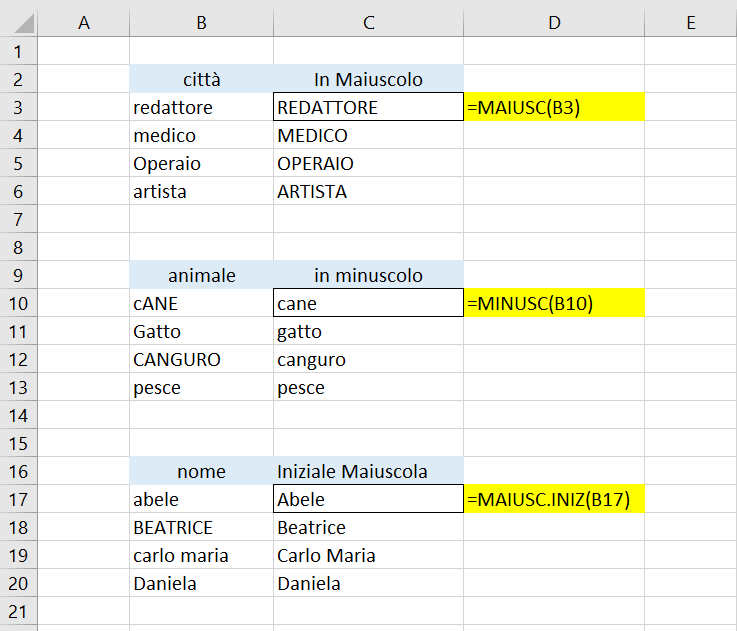This screenshot has width=737, height=631.
Task: Click cell containing REDATTORE
Action: (x=368, y=107)
